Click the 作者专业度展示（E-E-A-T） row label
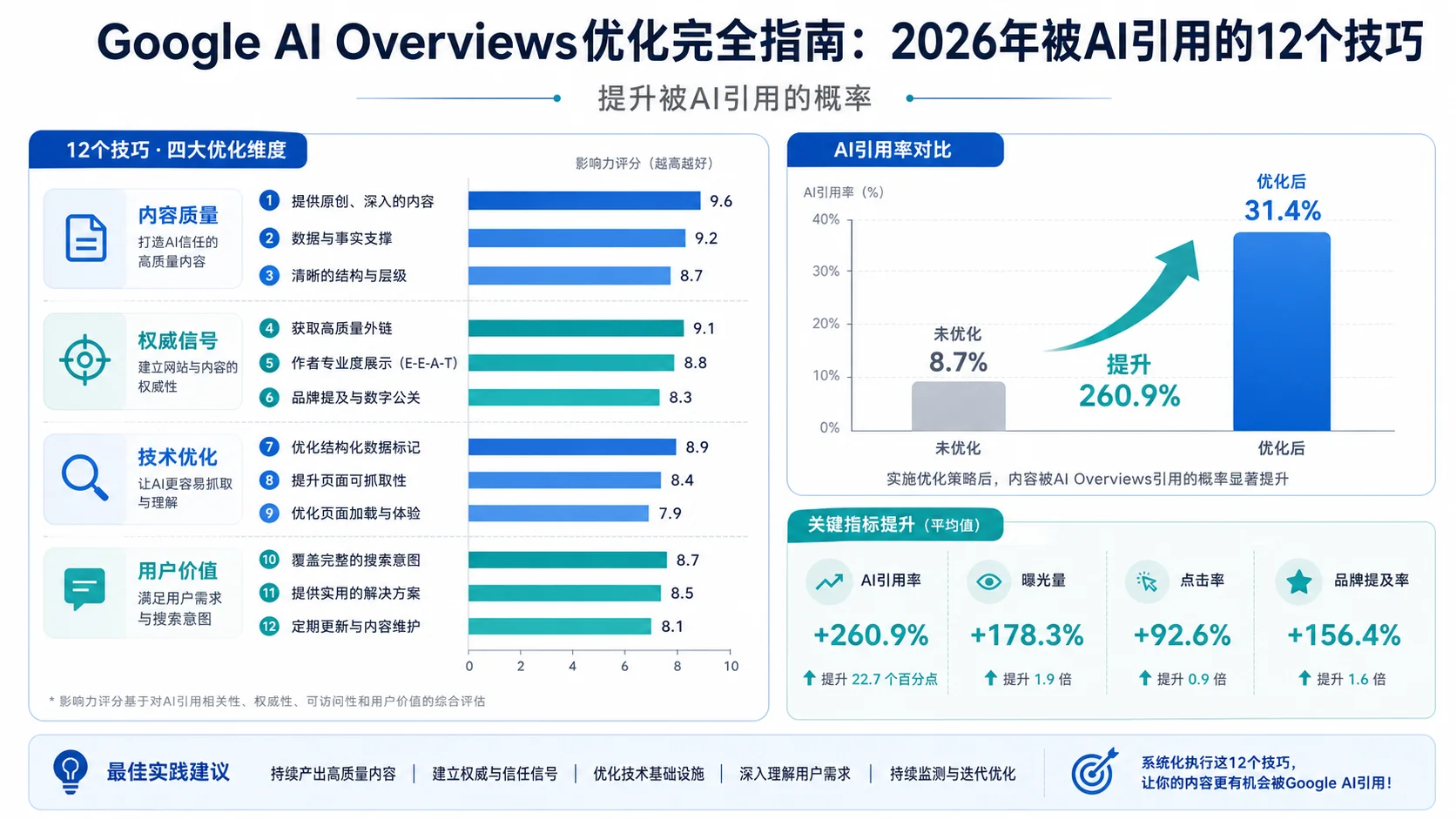Screen dimensions: 1456x819 click(x=374, y=363)
